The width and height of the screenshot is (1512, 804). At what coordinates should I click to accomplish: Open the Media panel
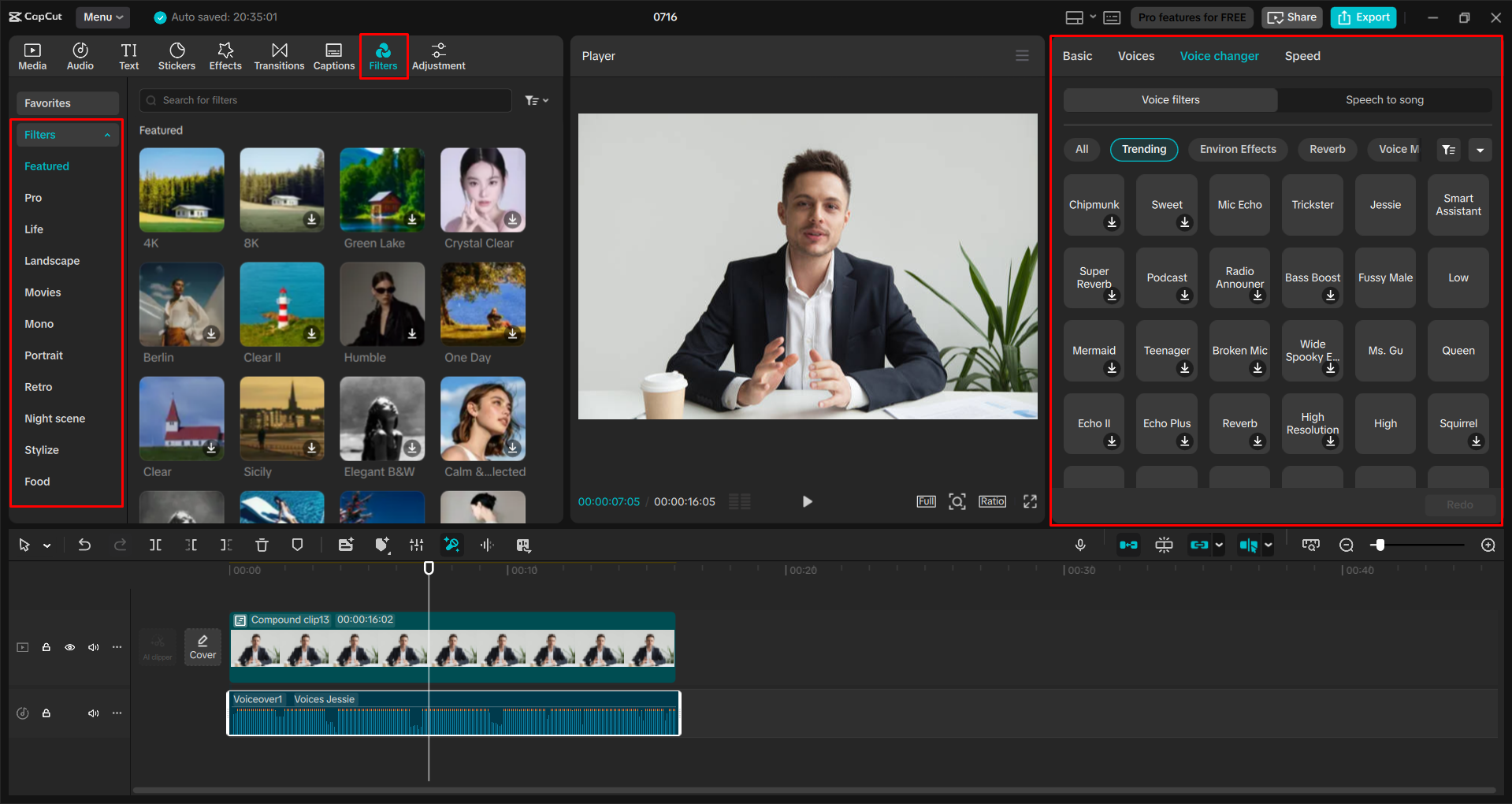pos(32,57)
